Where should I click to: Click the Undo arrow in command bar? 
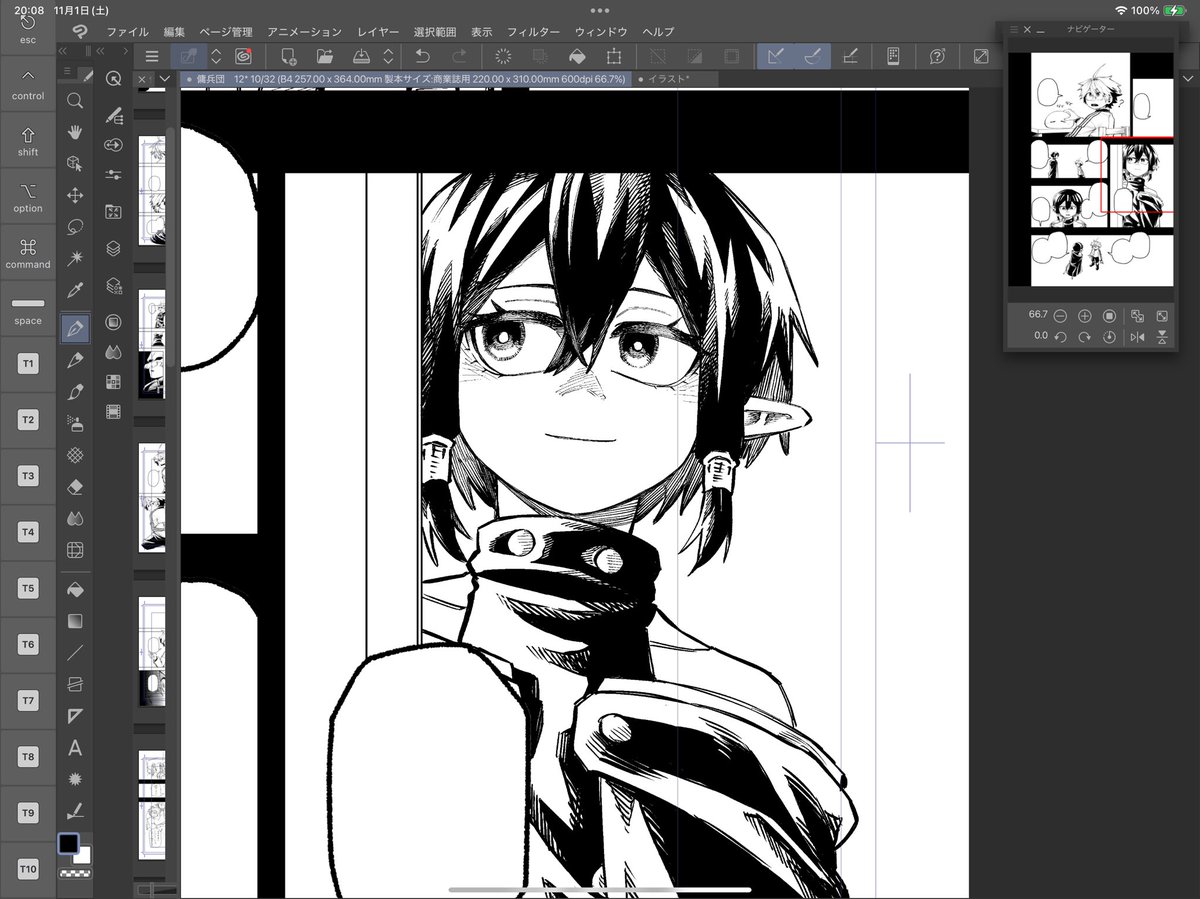point(422,56)
